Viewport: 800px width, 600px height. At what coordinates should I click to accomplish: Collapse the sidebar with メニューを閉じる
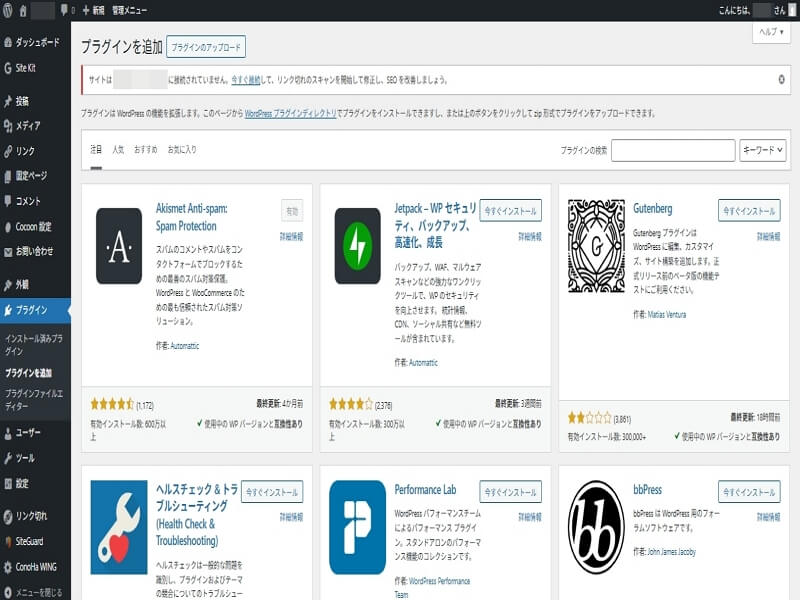tap(36, 591)
